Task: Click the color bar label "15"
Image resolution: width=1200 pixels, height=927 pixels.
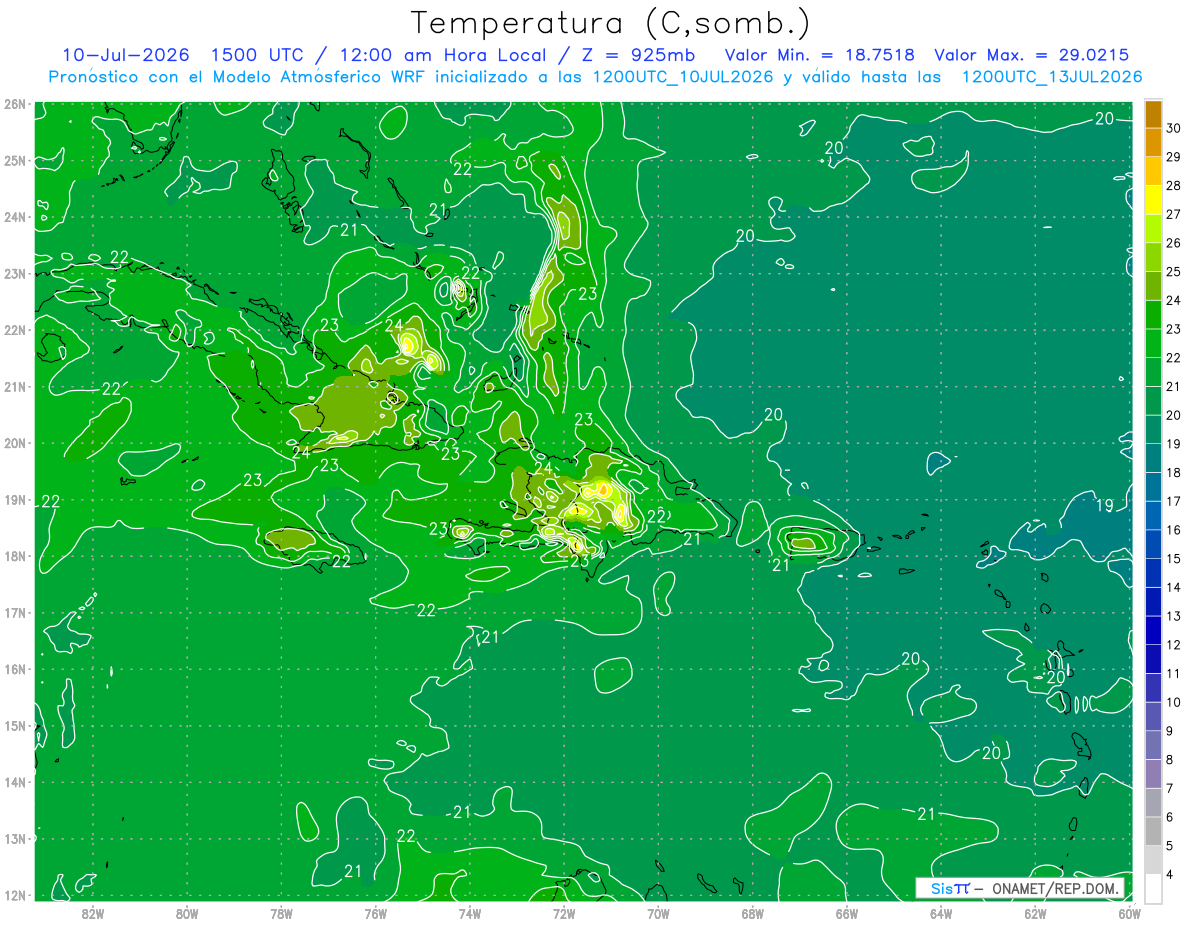Action: [1174, 559]
